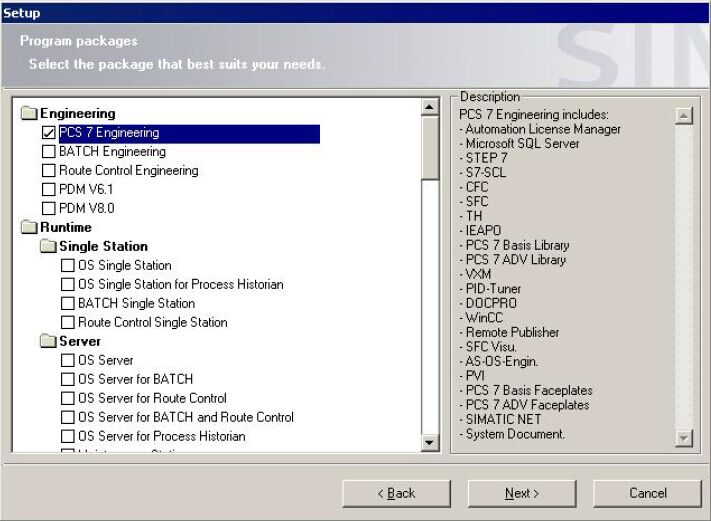Check the OS Single Station checkbox
This screenshot has width=711, height=521.
pos(68,265)
